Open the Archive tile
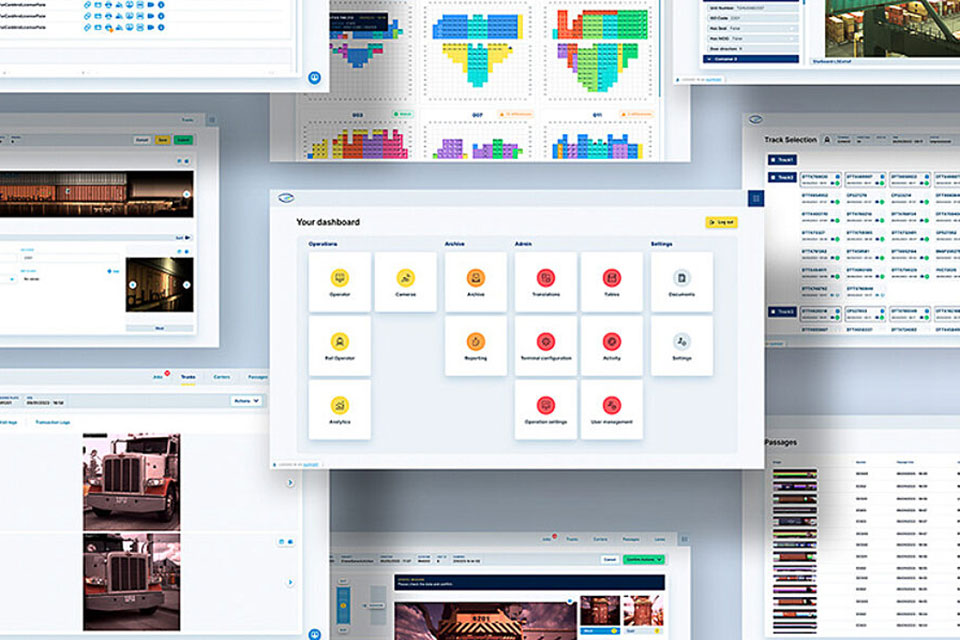This screenshot has width=960, height=640. 476,281
